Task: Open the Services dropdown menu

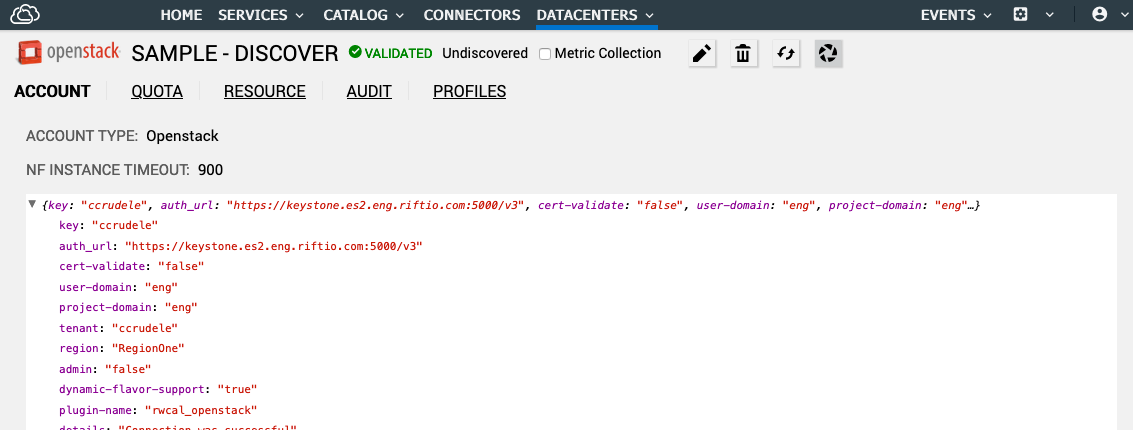Action: tap(261, 15)
